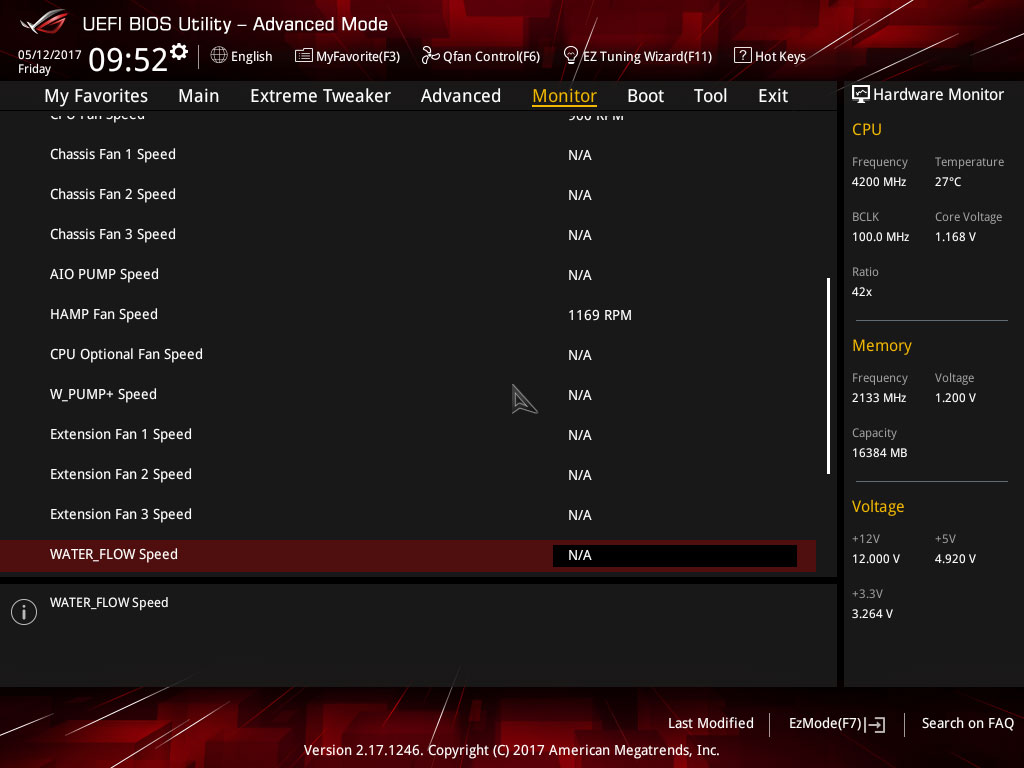Open the My Favorites tab

point(96,96)
